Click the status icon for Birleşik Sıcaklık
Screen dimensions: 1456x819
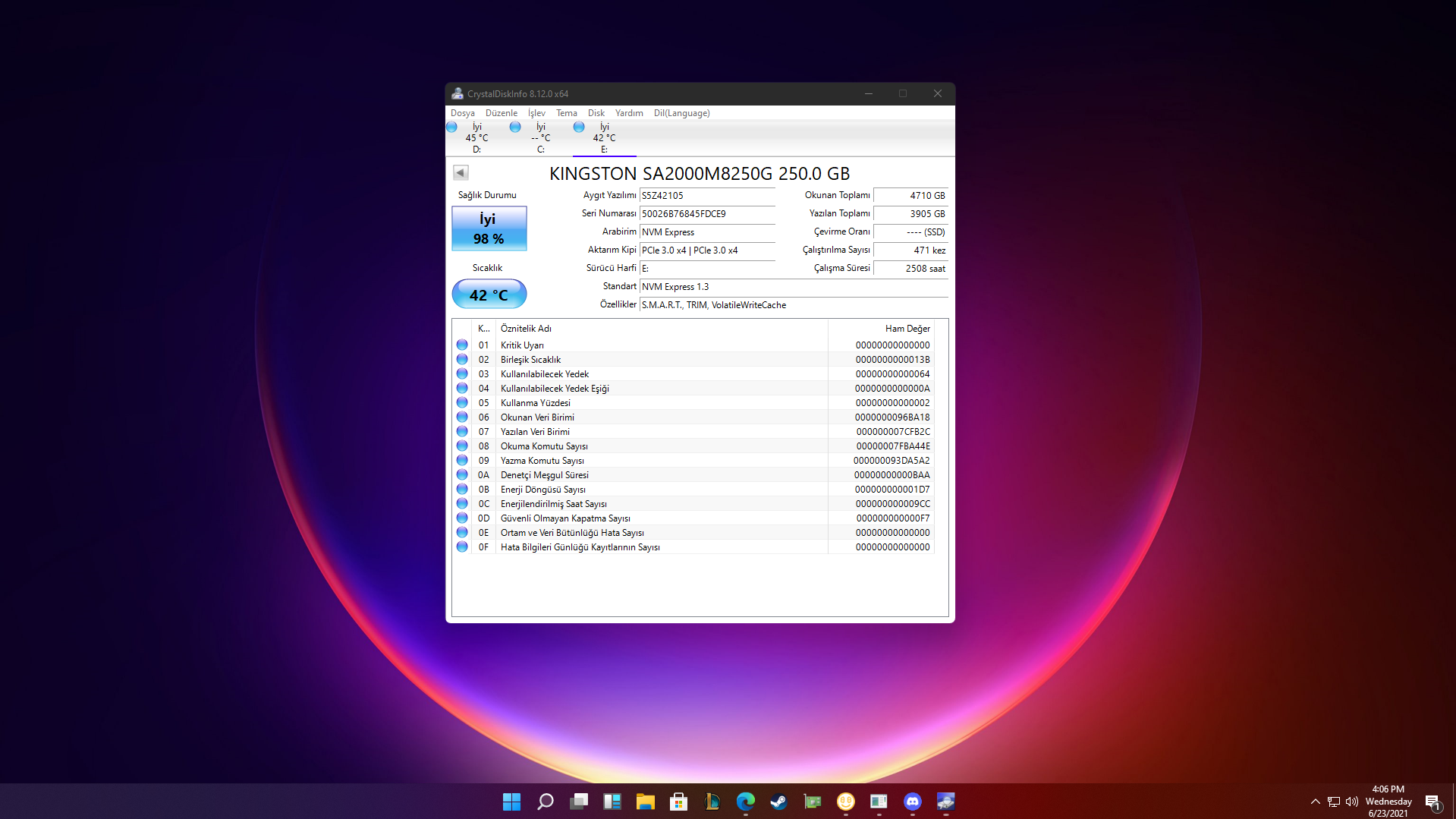[462, 359]
